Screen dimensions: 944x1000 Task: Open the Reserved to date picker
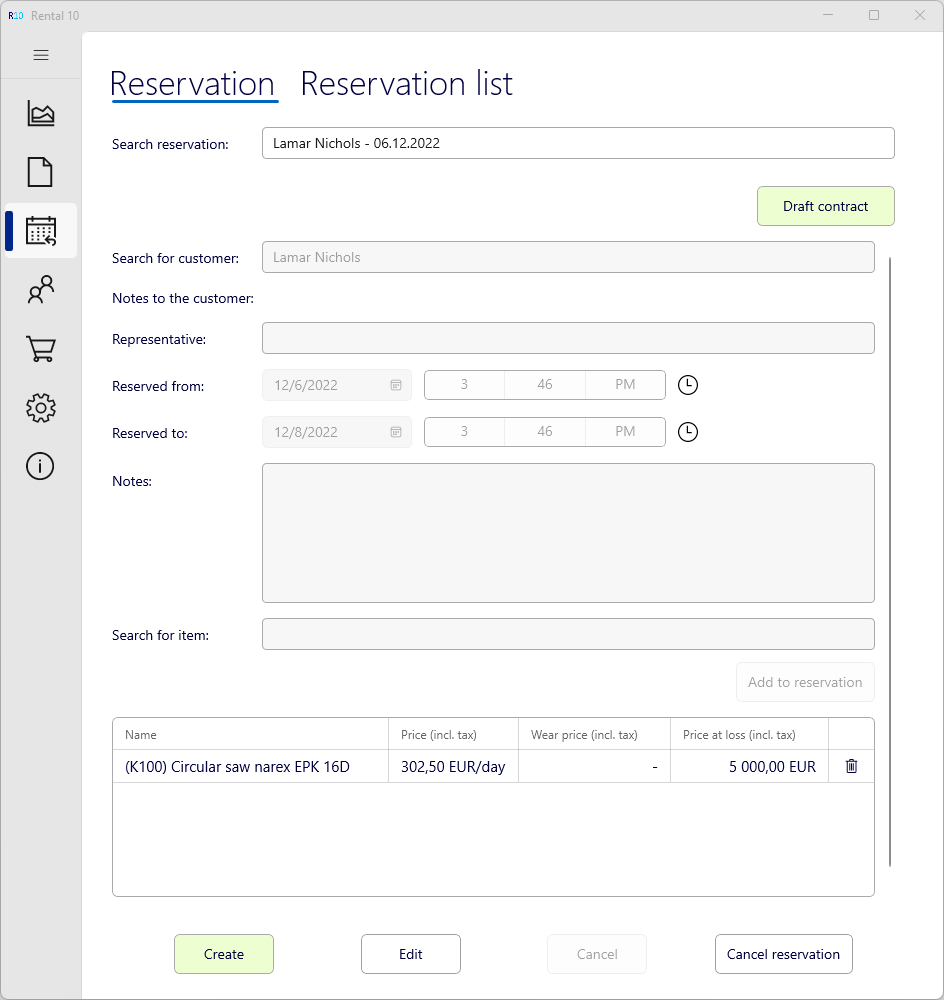click(x=396, y=432)
